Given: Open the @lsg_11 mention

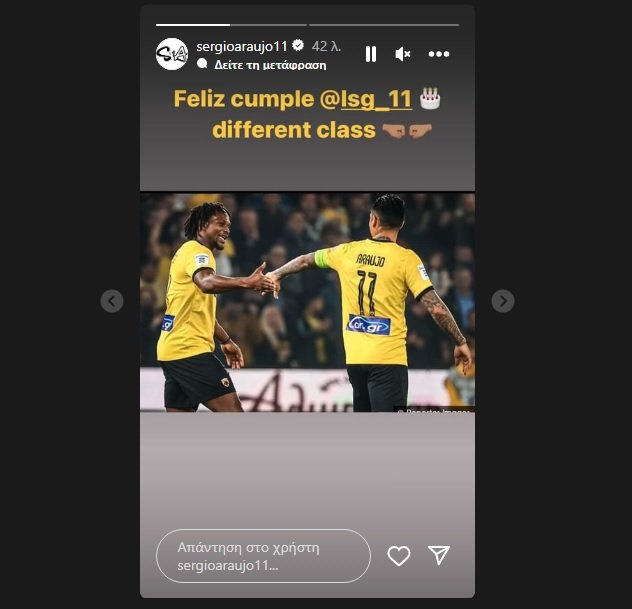Looking at the screenshot, I should coord(366,99).
